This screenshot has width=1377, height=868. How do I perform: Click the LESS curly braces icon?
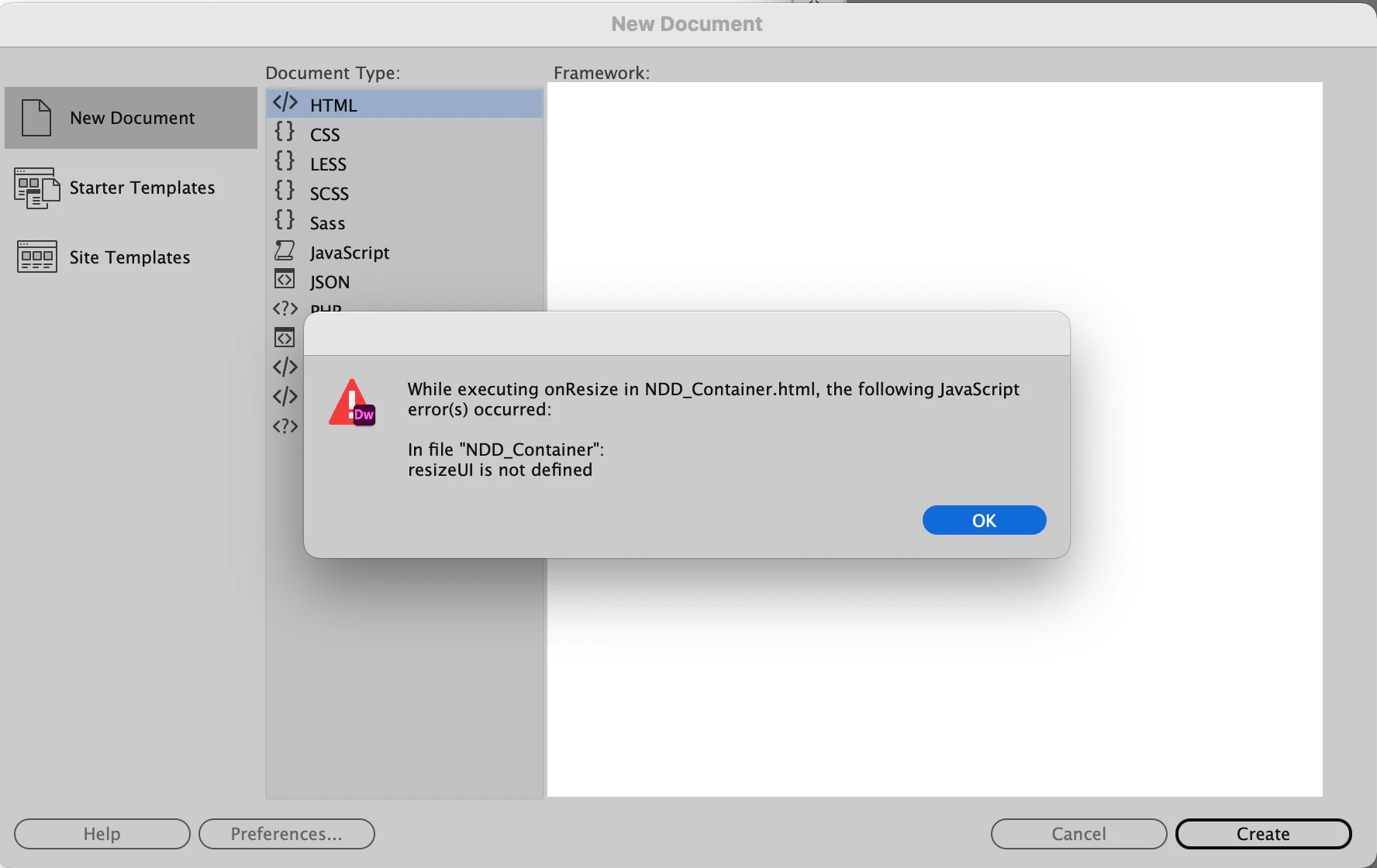[285, 162]
